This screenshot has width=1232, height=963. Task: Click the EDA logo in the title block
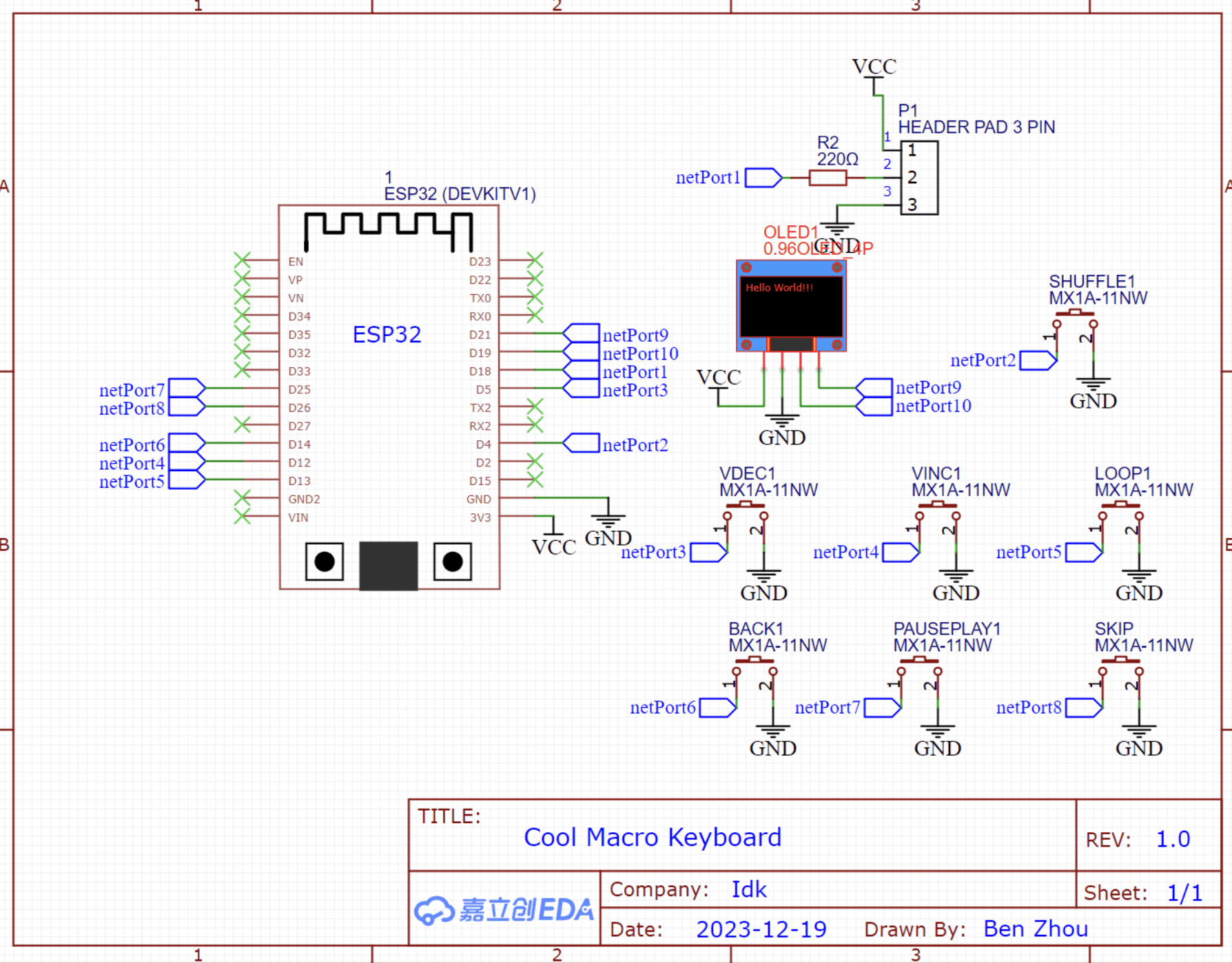504,910
